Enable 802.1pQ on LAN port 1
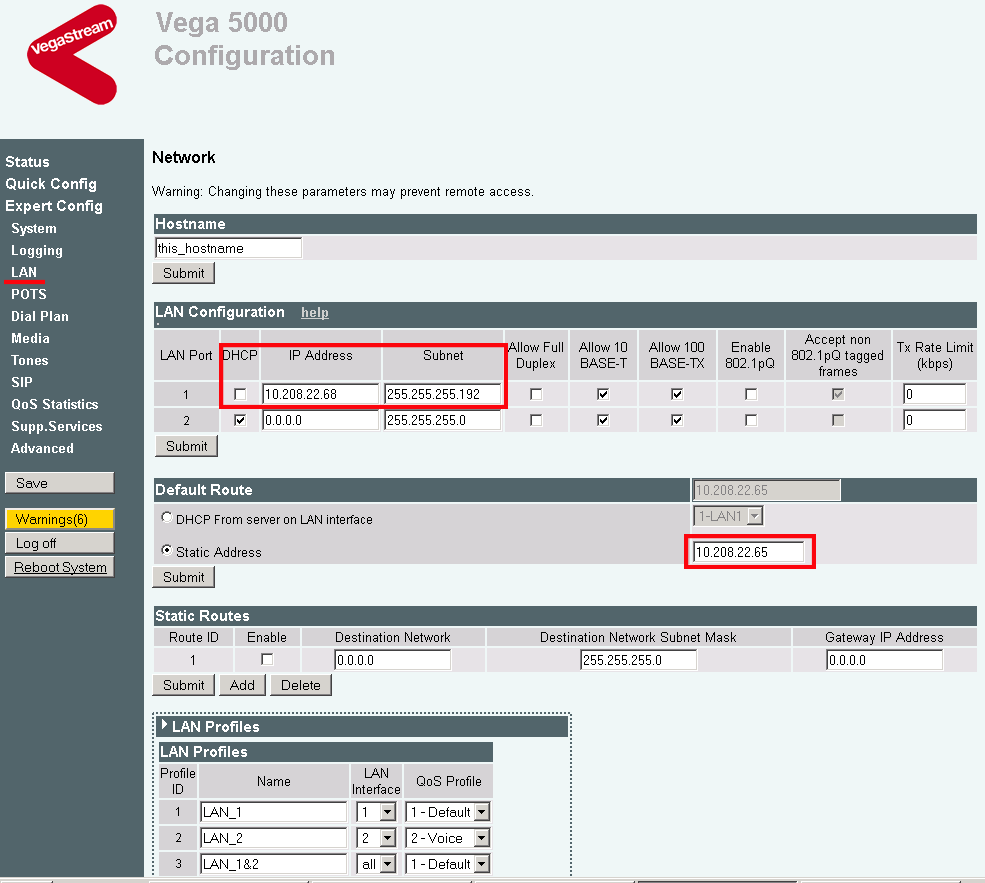 click(751, 394)
